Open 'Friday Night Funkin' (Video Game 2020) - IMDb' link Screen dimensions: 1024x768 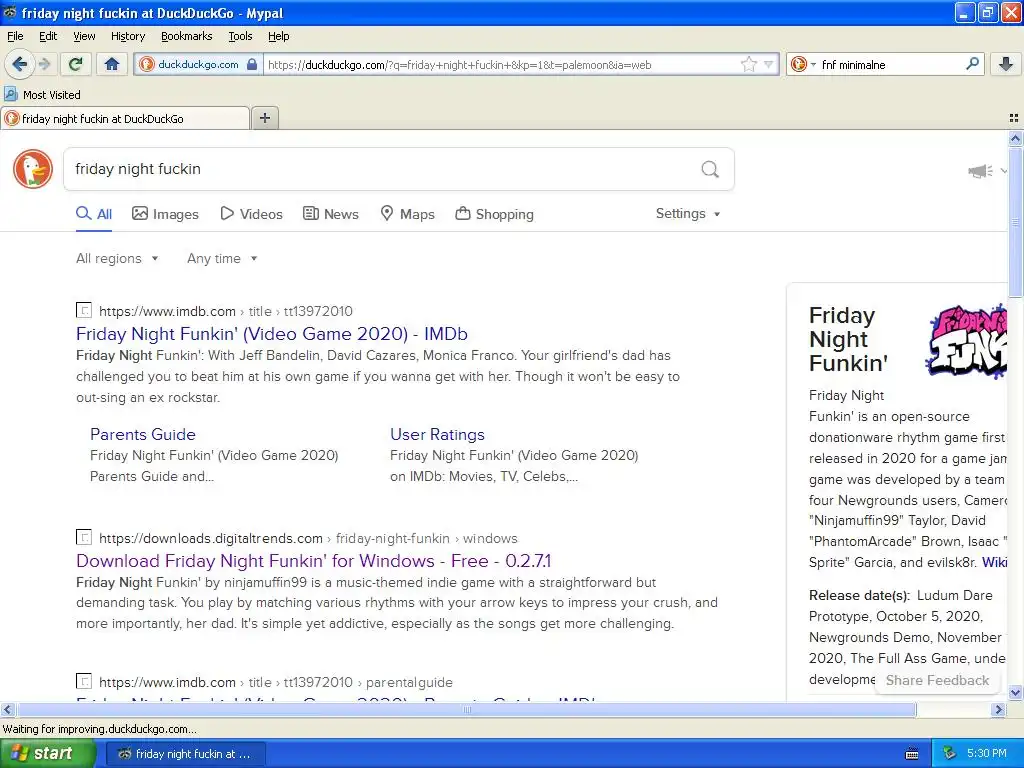[x=272, y=334]
